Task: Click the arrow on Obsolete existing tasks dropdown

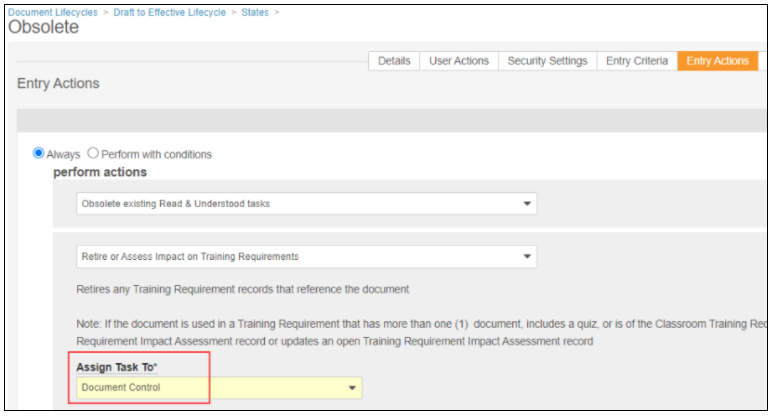Action: [527, 204]
